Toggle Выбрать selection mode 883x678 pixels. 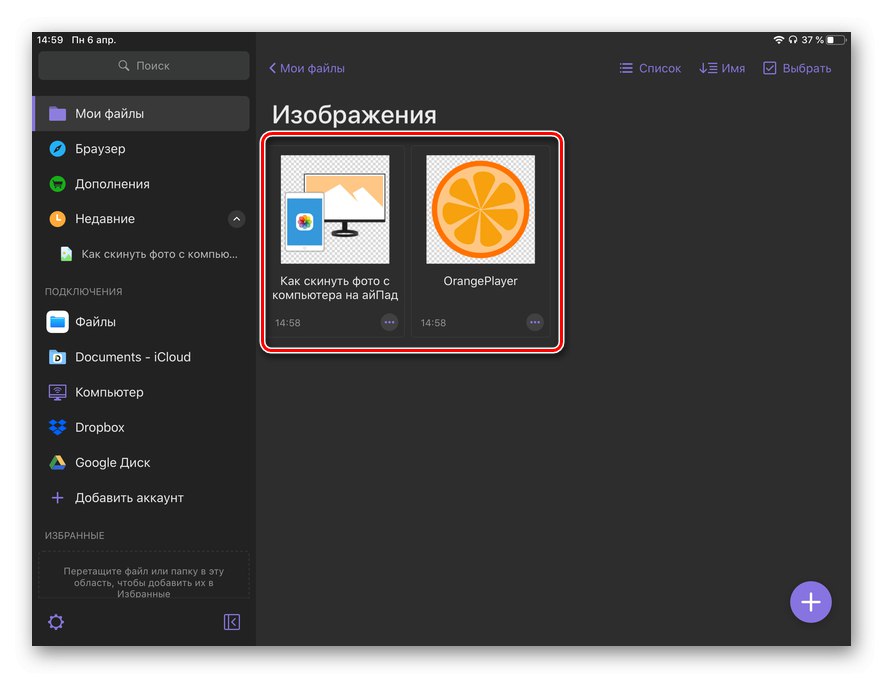pyautogui.click(x=797, y=68)
